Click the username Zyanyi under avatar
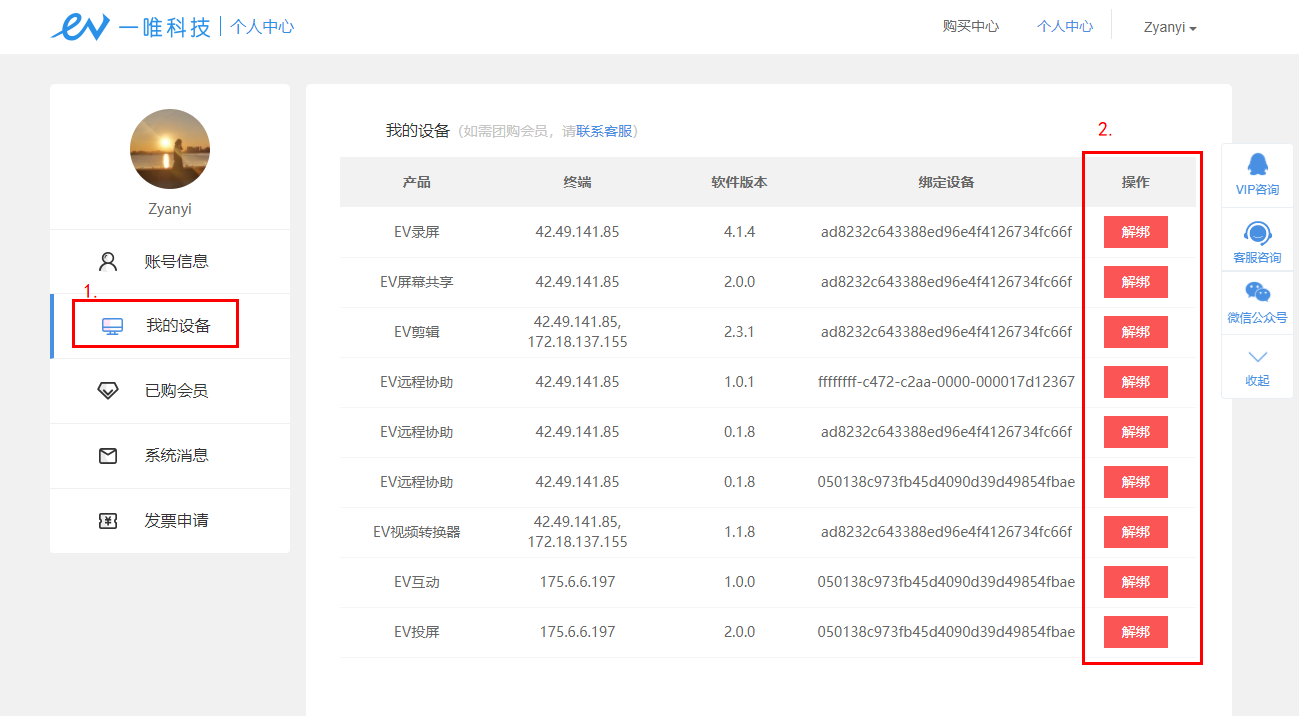 (x=170, y=209)
